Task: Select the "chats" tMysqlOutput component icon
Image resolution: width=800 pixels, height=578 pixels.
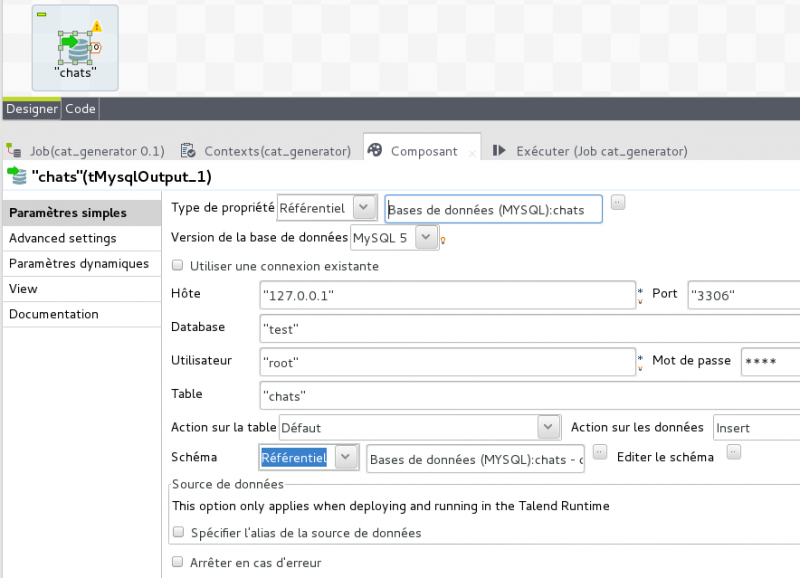Action: pyautogui.click(x=75, y=47)
